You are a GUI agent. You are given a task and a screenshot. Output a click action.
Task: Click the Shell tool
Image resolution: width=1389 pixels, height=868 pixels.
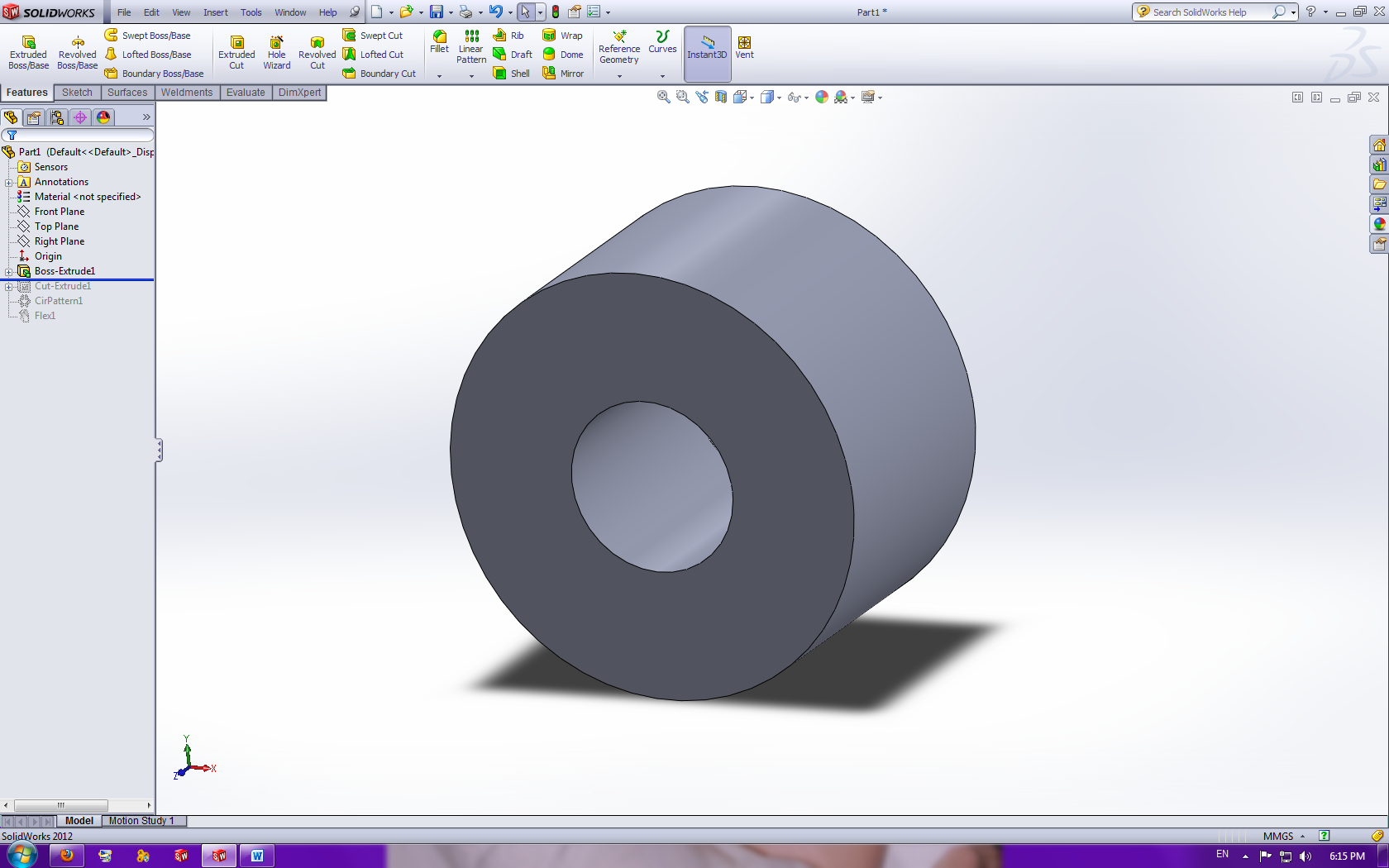[511, 74]
